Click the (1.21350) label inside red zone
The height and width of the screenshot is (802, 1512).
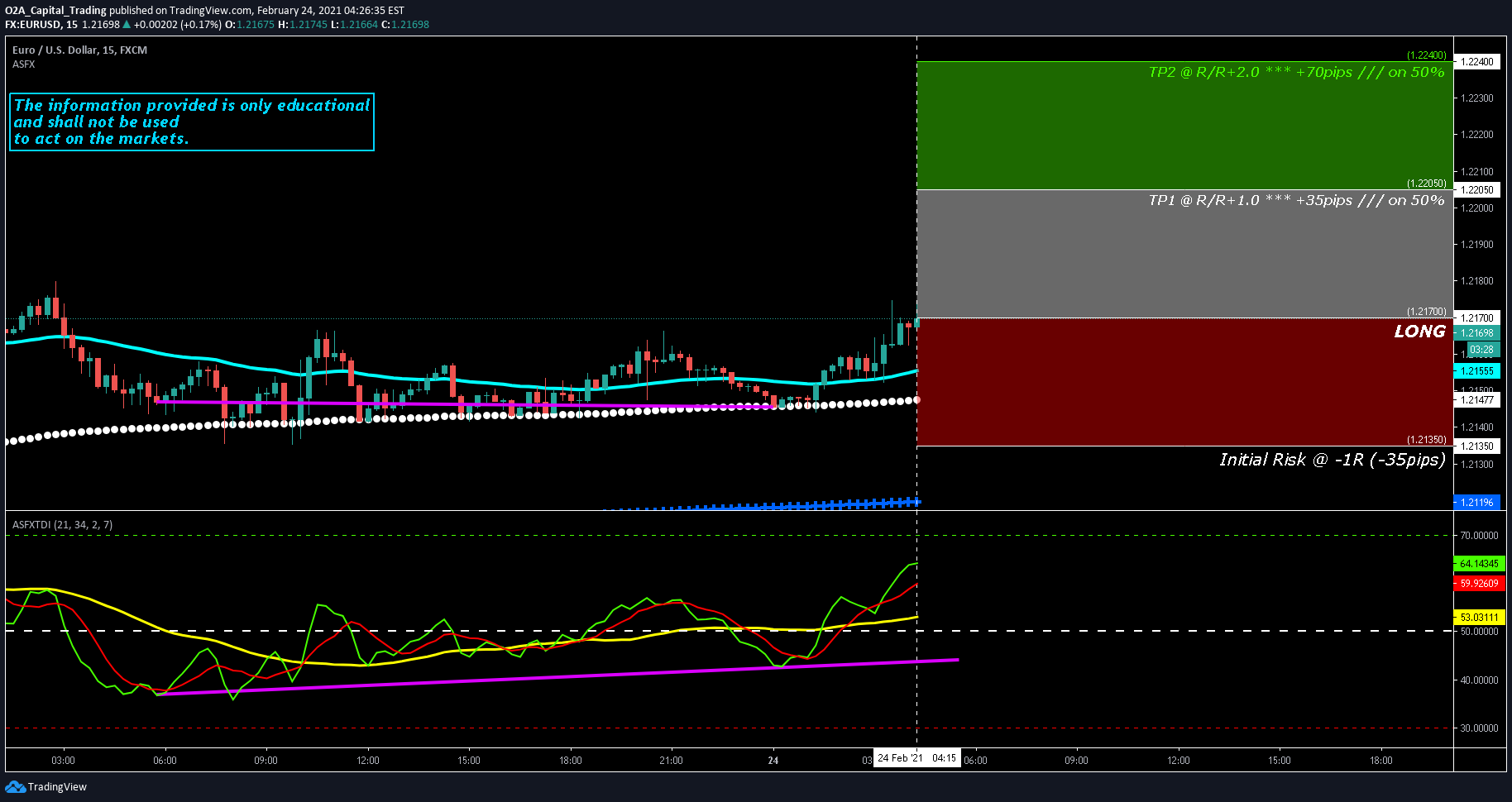point(1427,440)
